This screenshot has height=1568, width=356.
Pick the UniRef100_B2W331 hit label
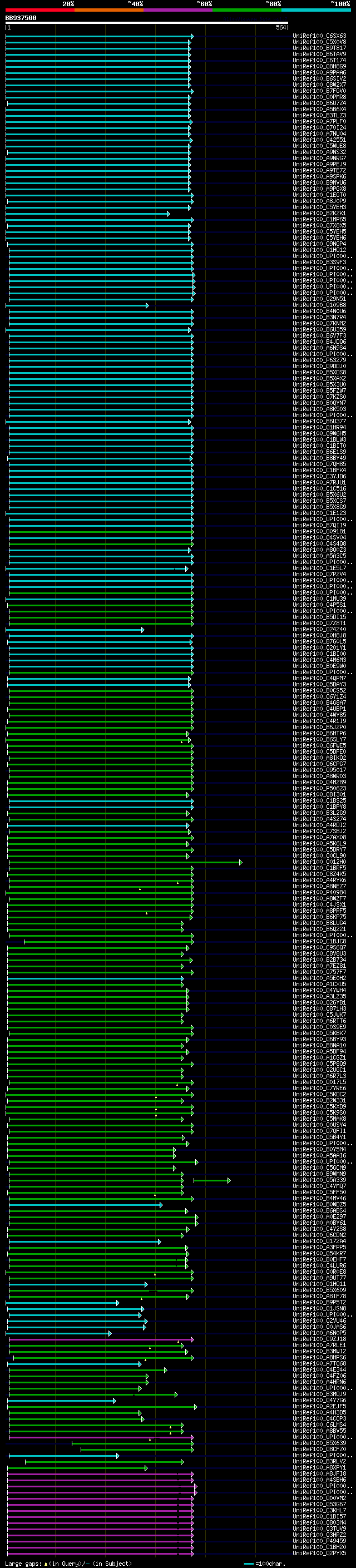click(x=319, y=1101)
